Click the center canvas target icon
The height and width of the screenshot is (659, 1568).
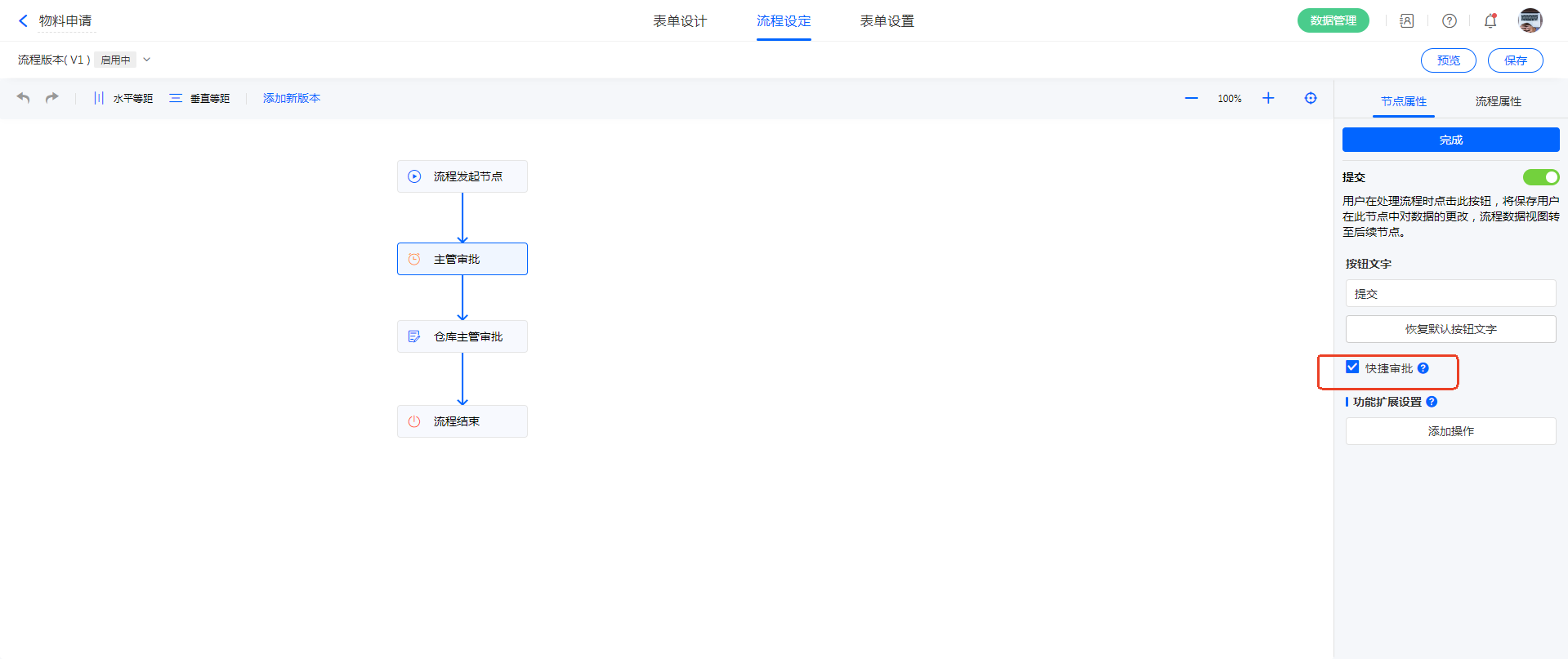[x=1310, y=98]
